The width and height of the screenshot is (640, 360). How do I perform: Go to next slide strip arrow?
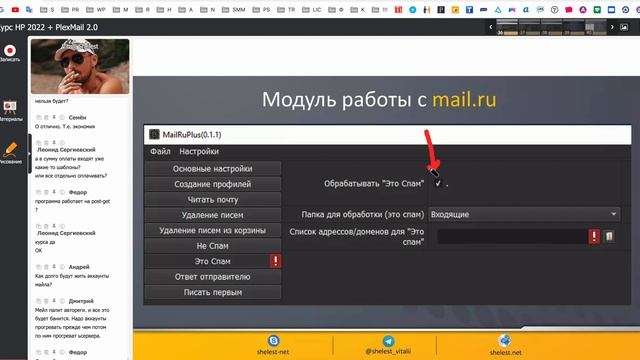click(x=612, y=27)
